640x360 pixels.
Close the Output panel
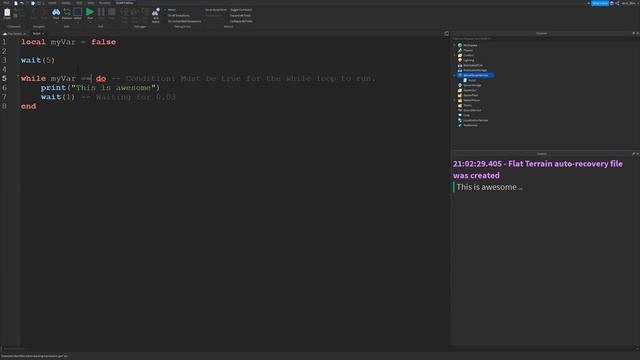638,153
